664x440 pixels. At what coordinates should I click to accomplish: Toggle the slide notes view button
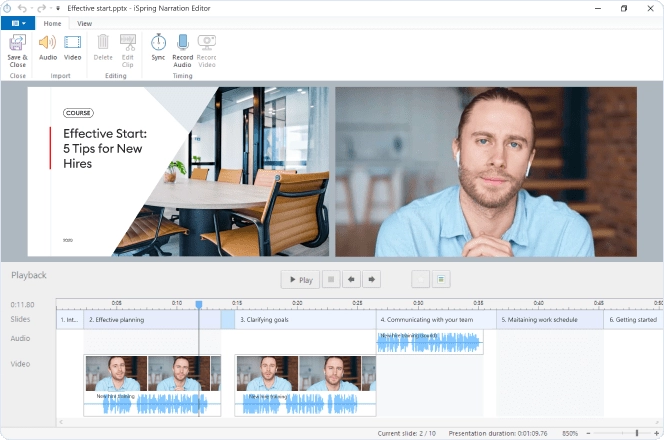click(x=441, y=280)
